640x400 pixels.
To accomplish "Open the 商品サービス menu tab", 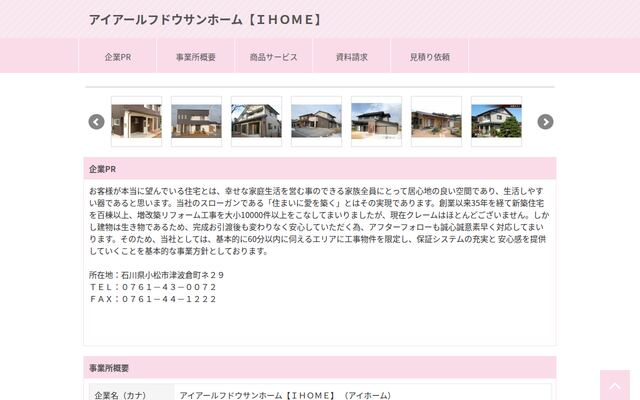I will [x=273, y=57].
